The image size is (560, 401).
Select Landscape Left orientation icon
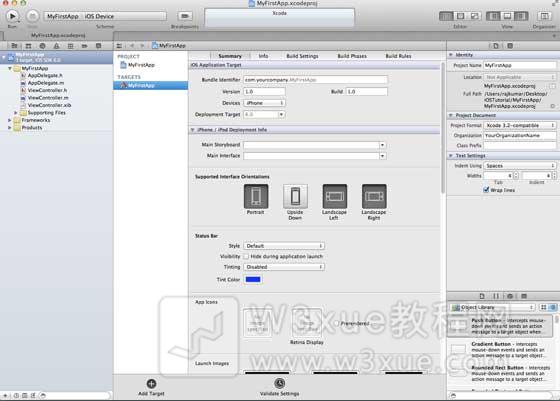click(334, 196)
